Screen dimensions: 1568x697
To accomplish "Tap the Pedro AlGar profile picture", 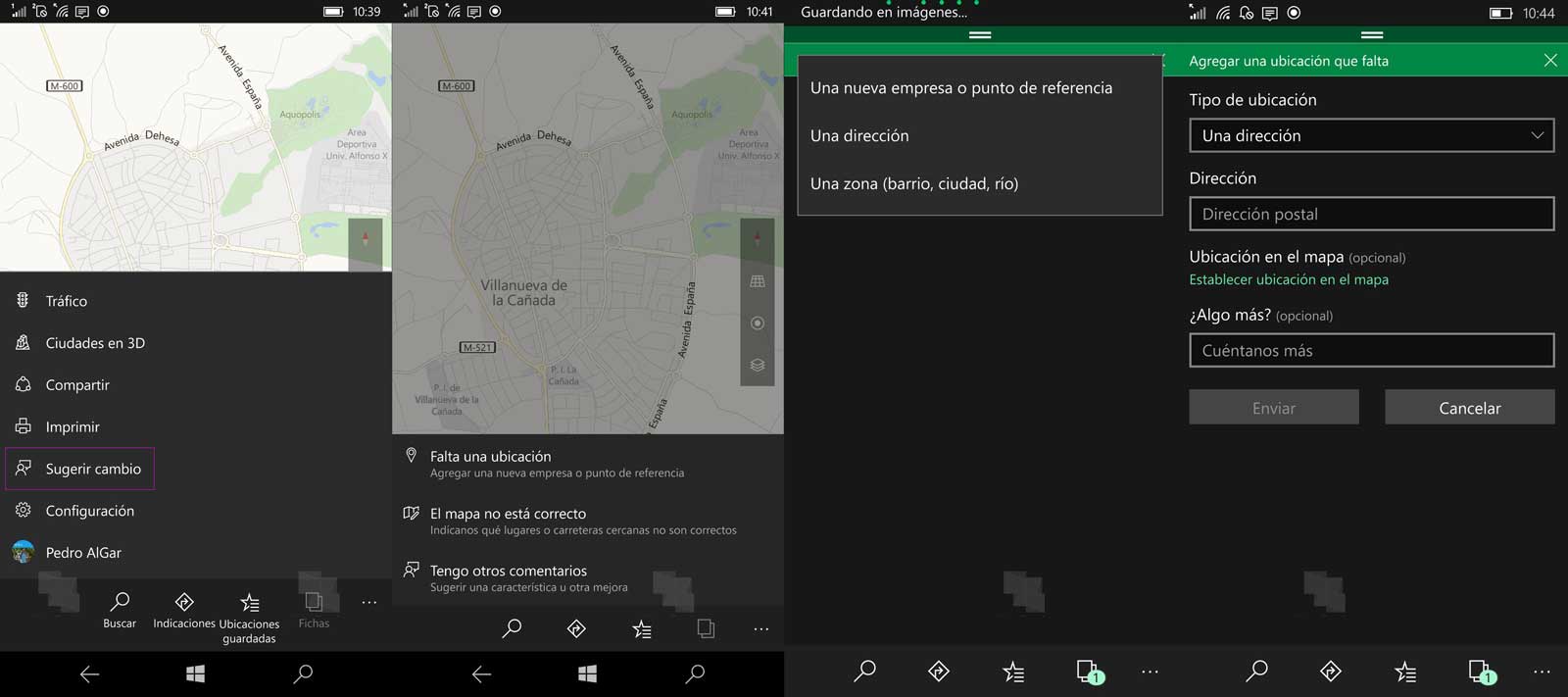I will point(23,552).
